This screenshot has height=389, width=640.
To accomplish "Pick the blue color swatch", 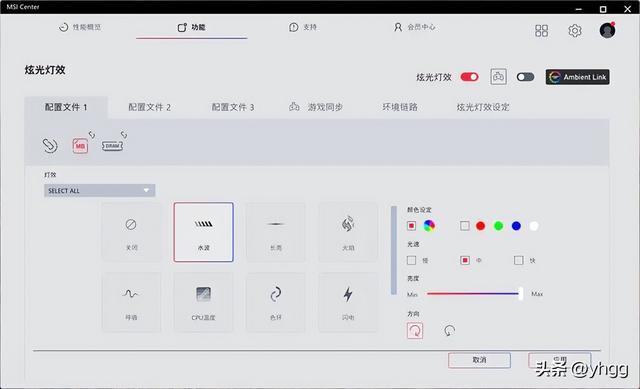I will [x=516, y=226].
